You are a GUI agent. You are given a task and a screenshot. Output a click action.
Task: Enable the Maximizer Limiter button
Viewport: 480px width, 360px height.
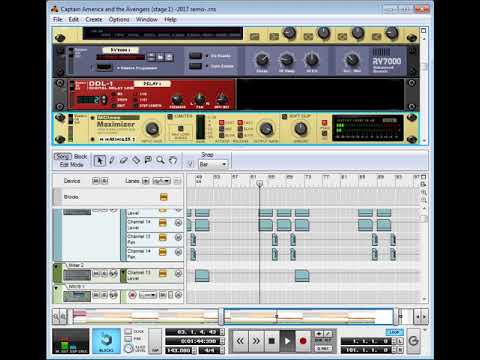(x=170, y=116)
